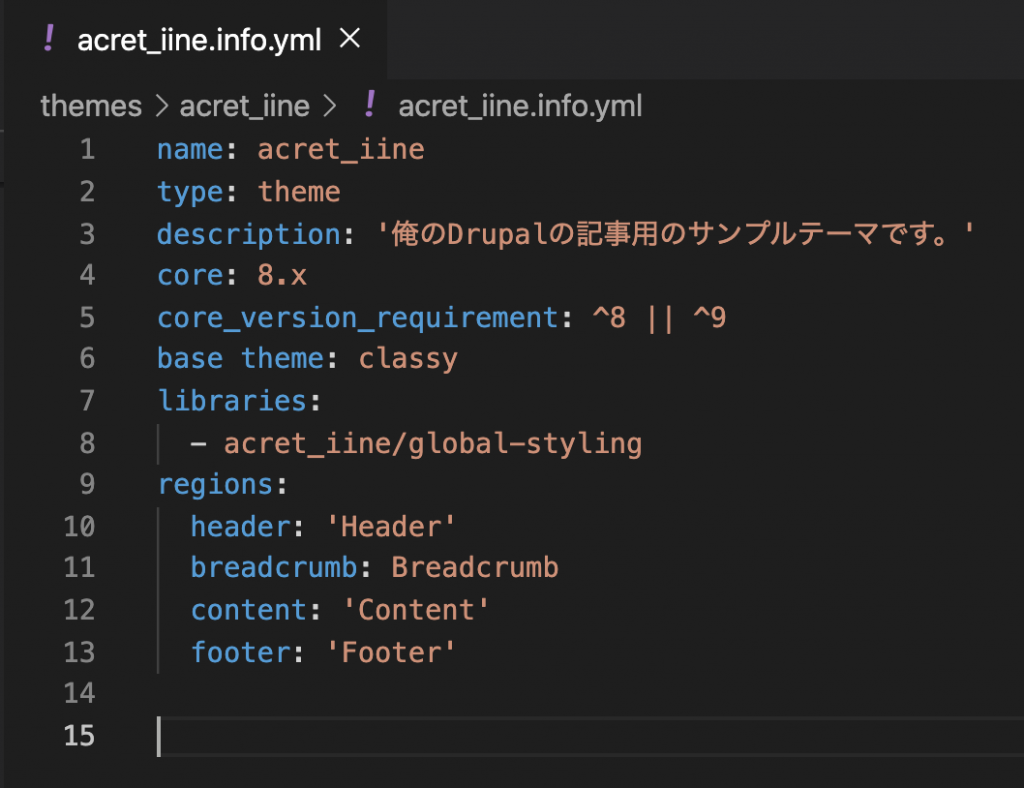This screenshot has width=1024, height=788.
Task: Click the YAML icon in breadcrumb
Action: [x=370, y=104]
